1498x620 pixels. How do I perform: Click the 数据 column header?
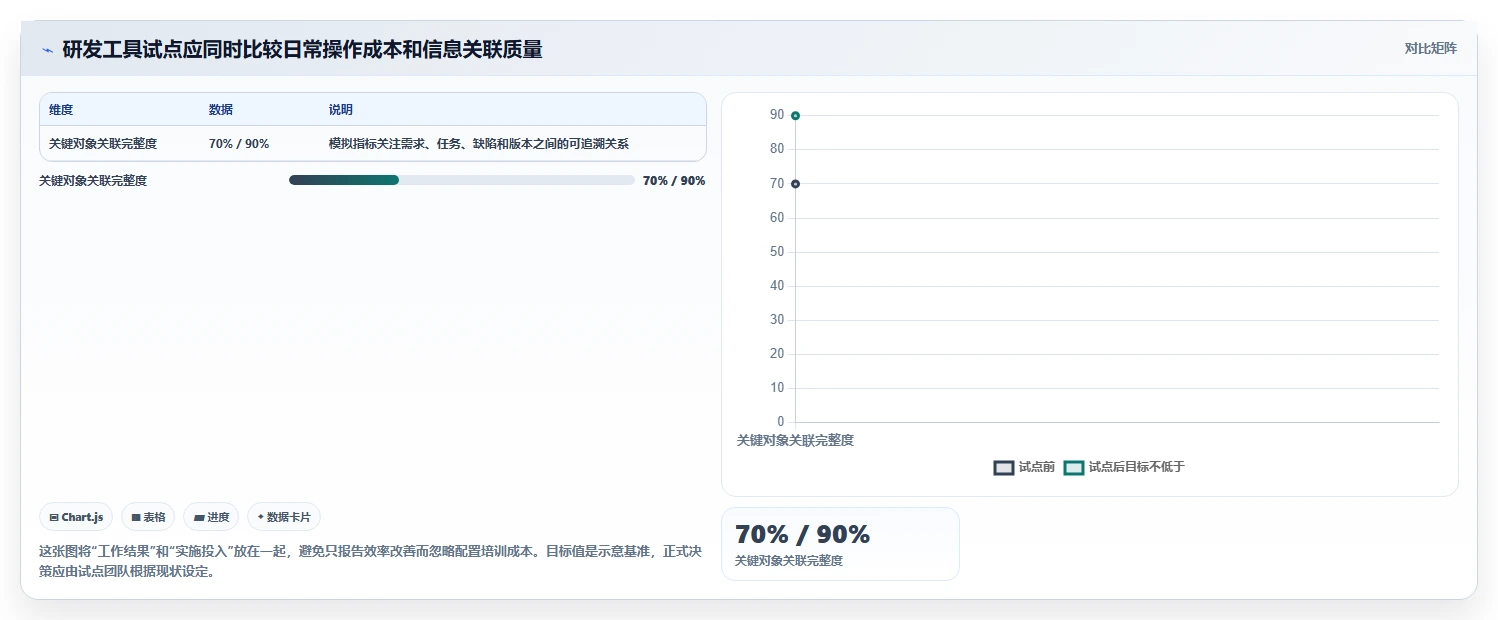tap(221, 110)
